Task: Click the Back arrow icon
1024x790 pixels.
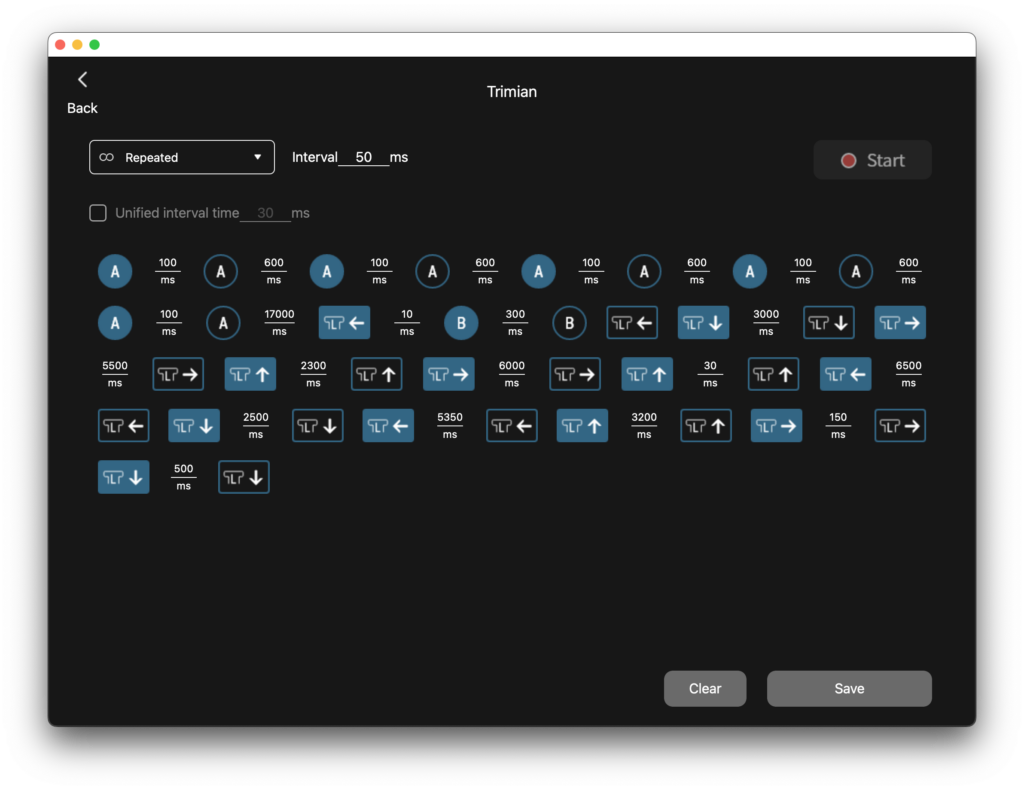Action: 82,80
